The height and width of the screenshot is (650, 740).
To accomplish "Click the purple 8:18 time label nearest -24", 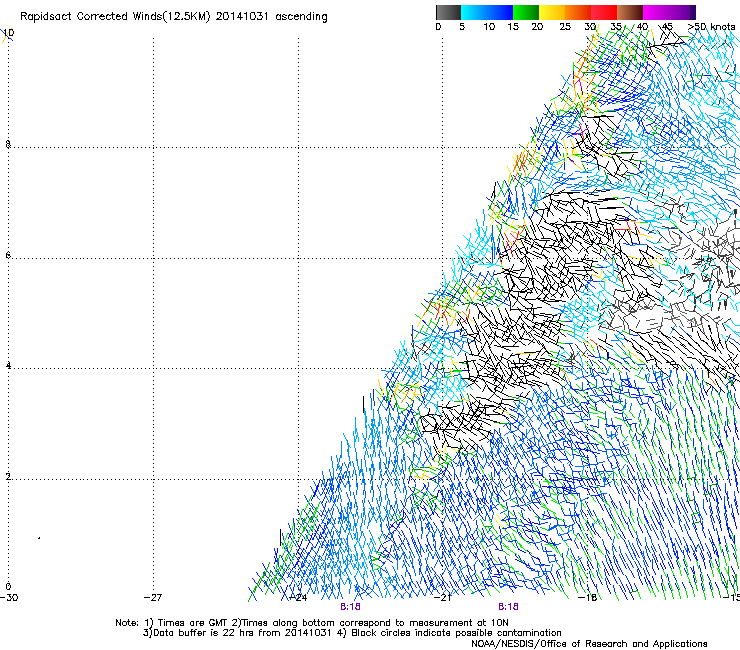I will pyautogui.click(x=350, y=607).
